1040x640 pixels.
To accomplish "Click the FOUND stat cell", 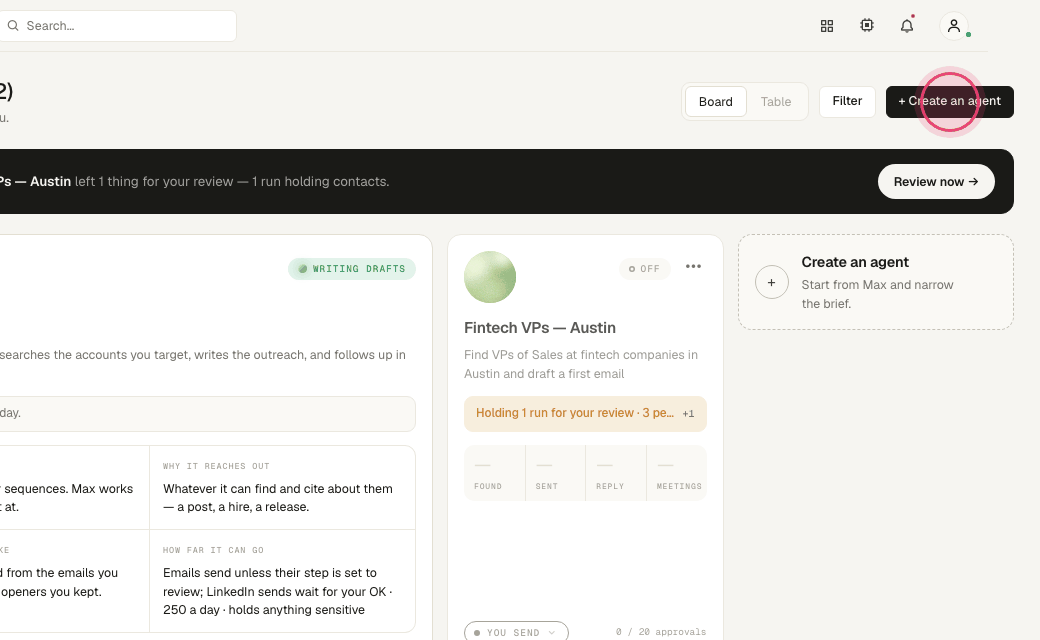I will coord(494,473).
